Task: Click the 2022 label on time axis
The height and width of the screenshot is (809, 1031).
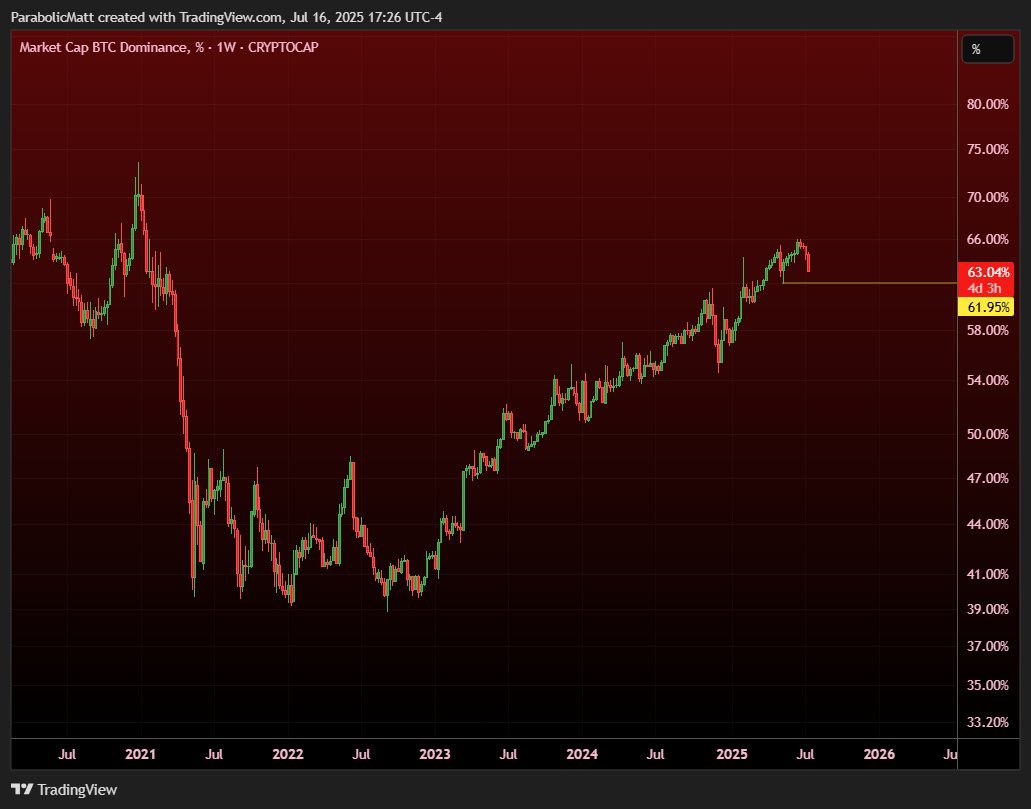Action: (288, 754)
